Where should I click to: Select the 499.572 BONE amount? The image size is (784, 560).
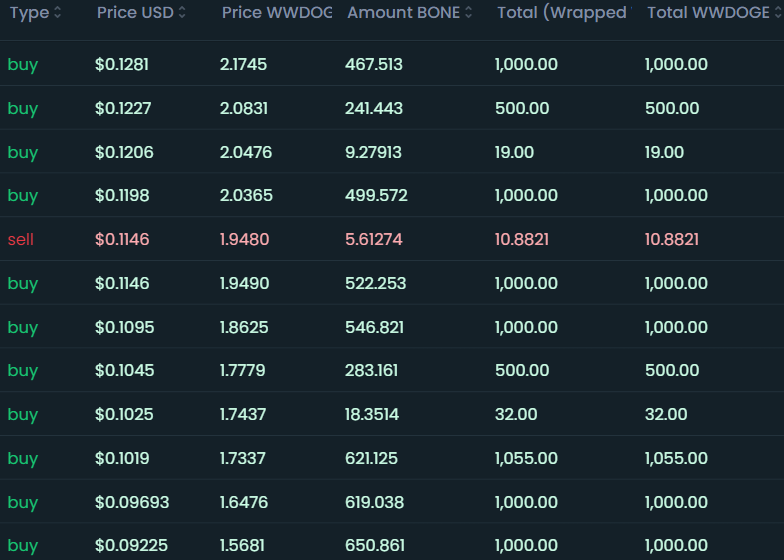[376, 196]
